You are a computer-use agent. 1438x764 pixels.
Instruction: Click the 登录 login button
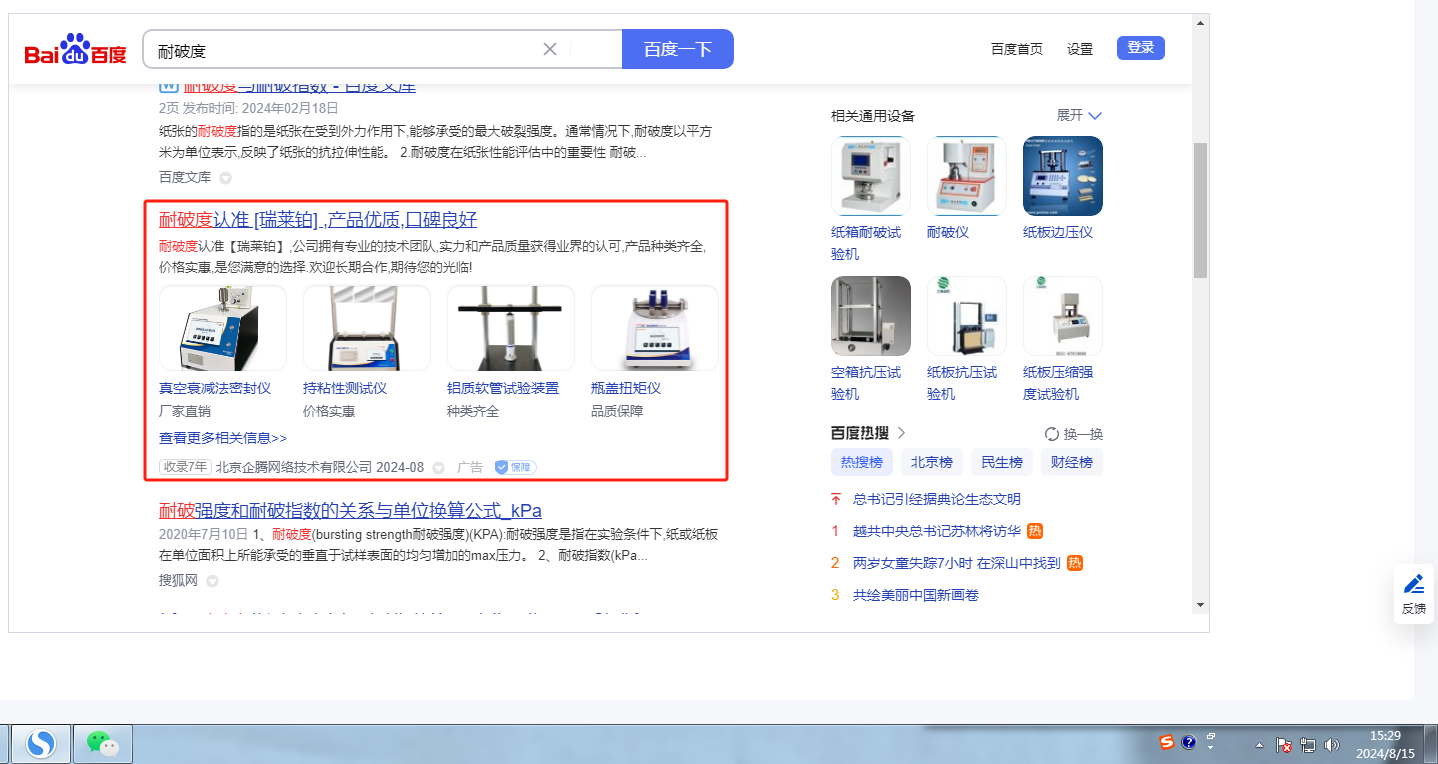point(1141,48)
